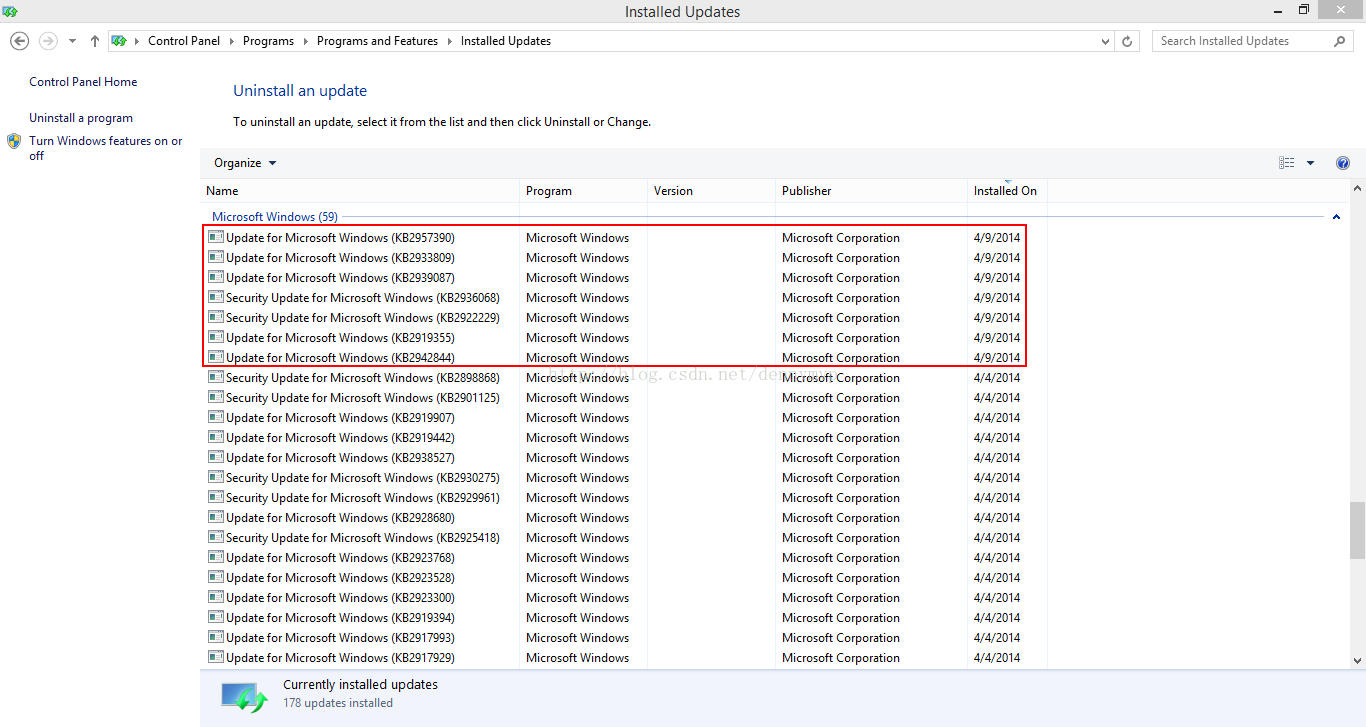Select Update for Microsoft Windows (KB2923528)
Screen dimensions: 1366x727
coord(340,578)
